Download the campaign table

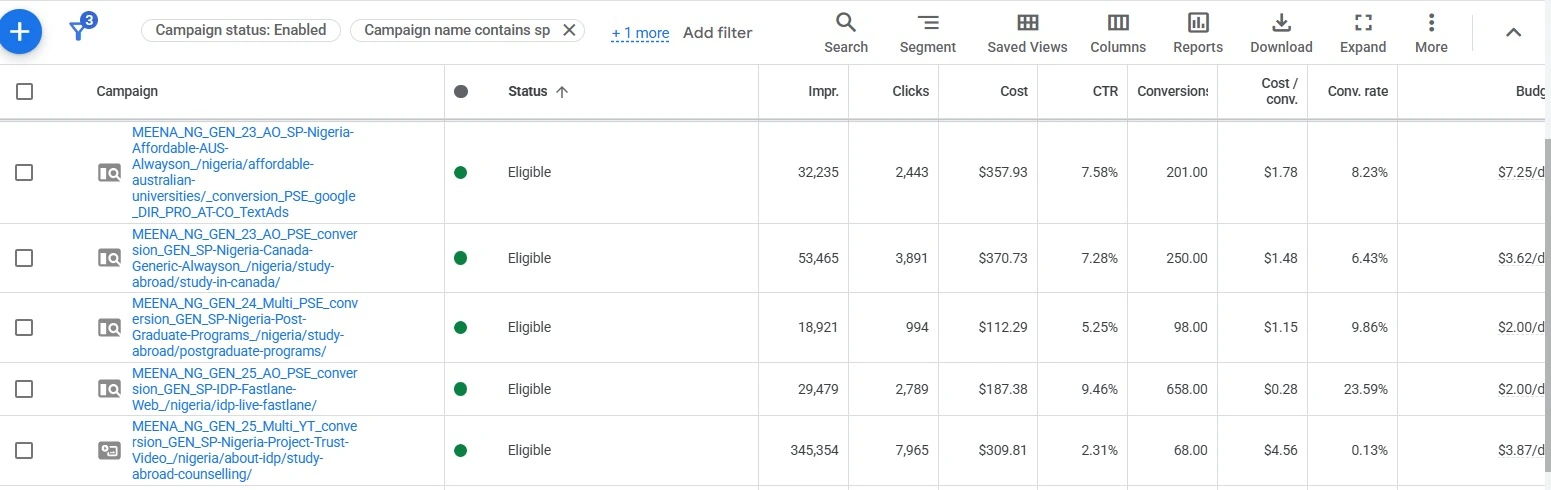[x=1281, y=33]
